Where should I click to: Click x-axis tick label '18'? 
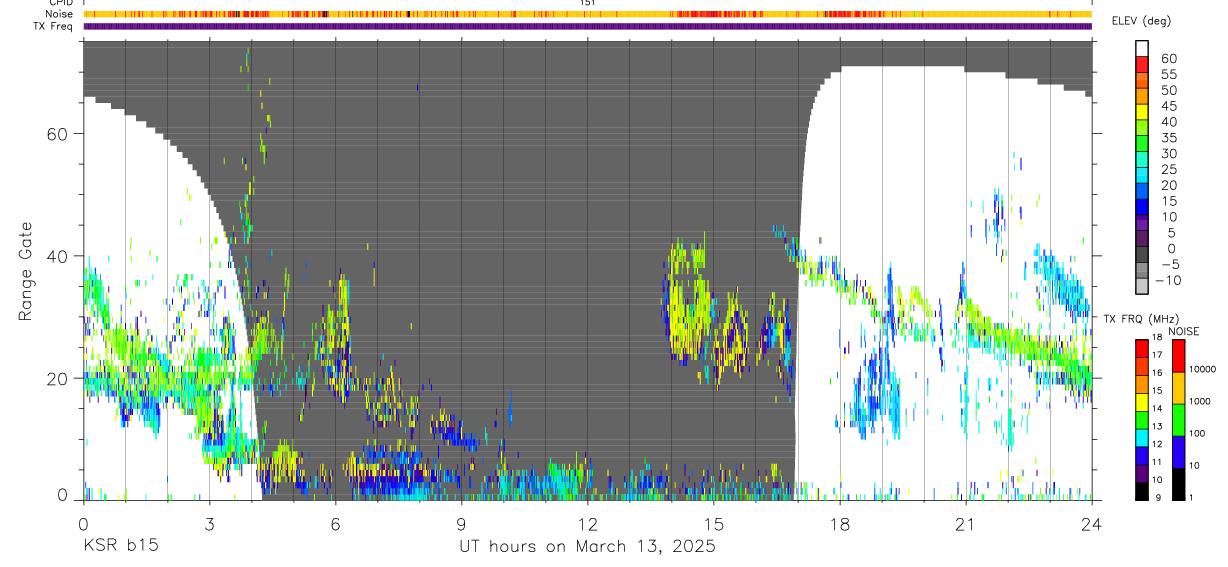point(839,524)
